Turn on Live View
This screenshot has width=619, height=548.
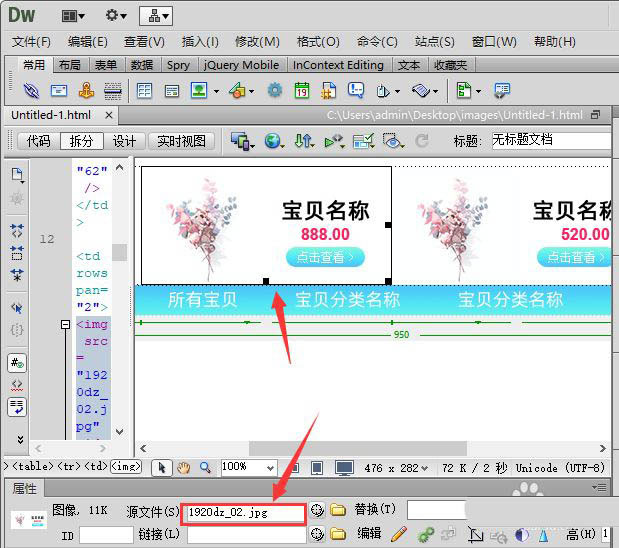182,141
